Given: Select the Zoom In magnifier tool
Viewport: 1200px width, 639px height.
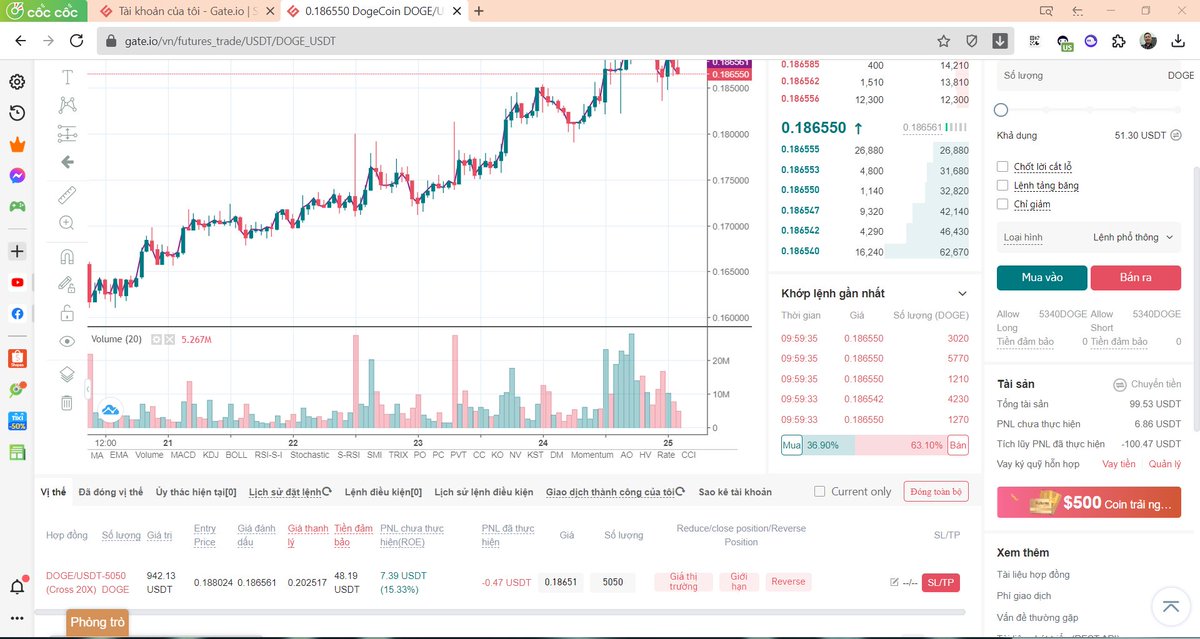Looking at the screenshot, I should coord(67,223).
